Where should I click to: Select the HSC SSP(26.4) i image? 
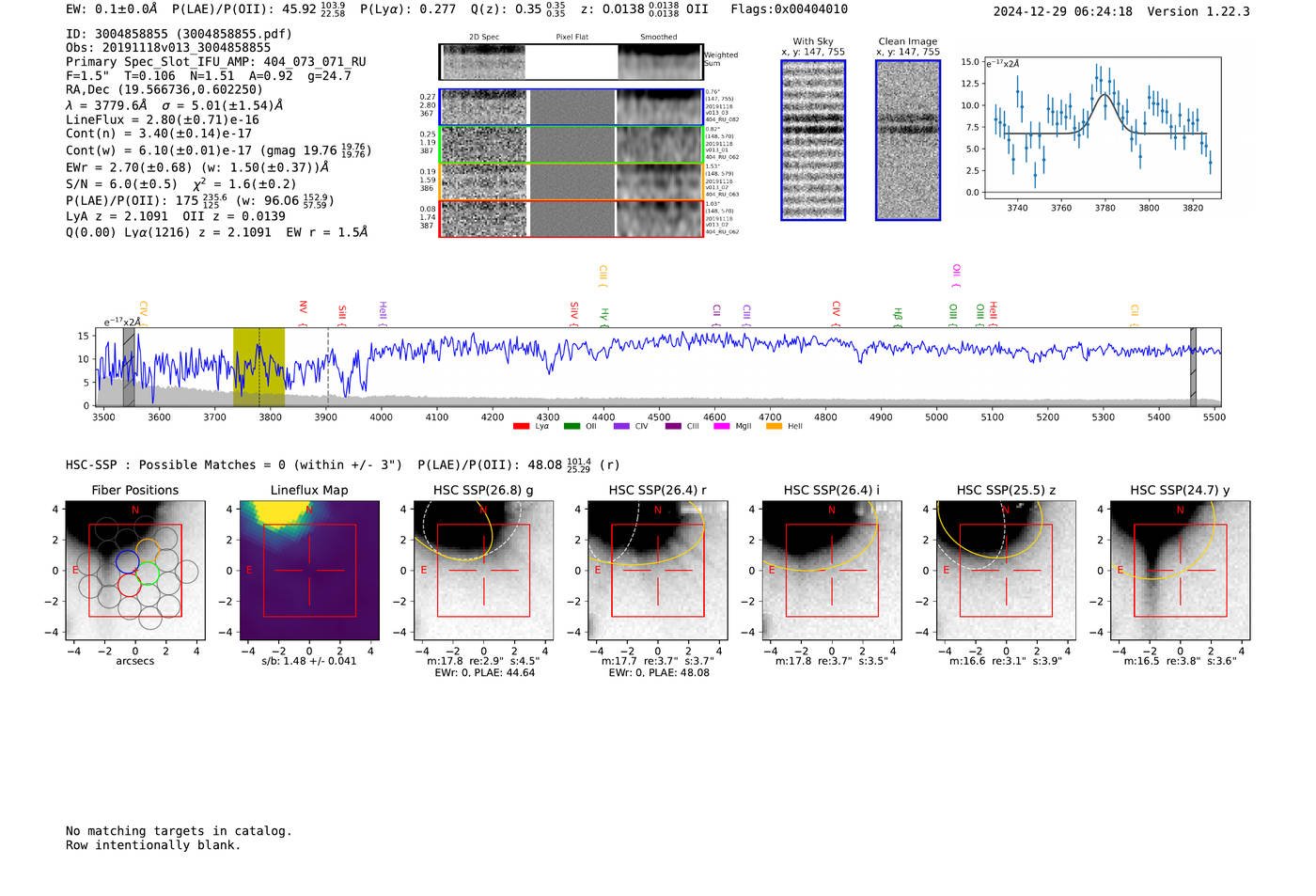pos(832,570)
